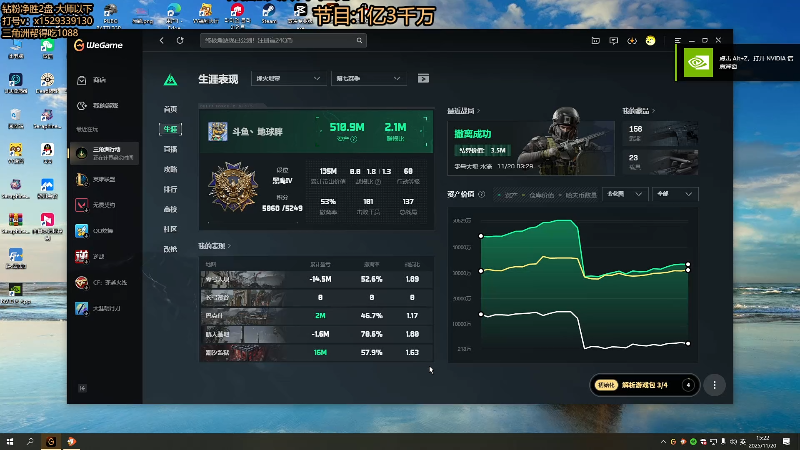Click help icon next to 战损比
800x450 pixels.
tap(378, 182)
